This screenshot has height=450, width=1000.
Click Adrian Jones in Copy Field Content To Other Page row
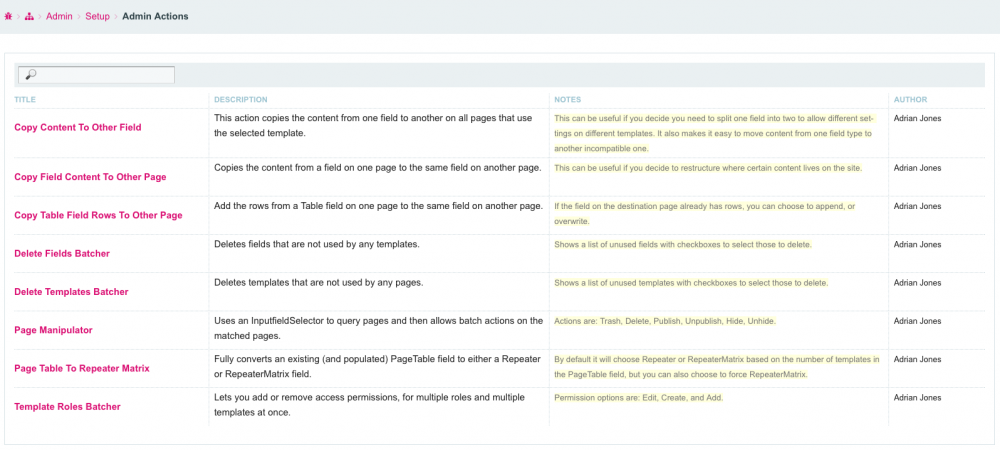917,168
